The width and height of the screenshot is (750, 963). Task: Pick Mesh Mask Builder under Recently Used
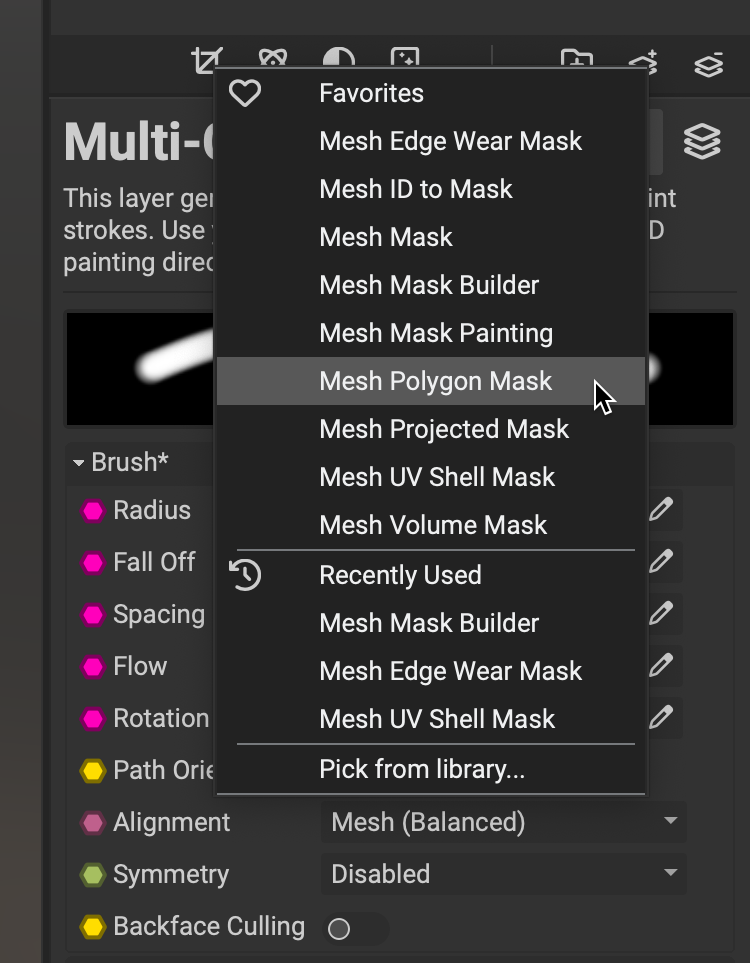point(429,623)
